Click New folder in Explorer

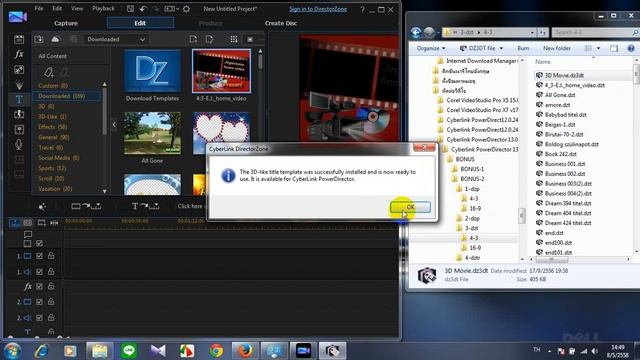coord(557,48)
